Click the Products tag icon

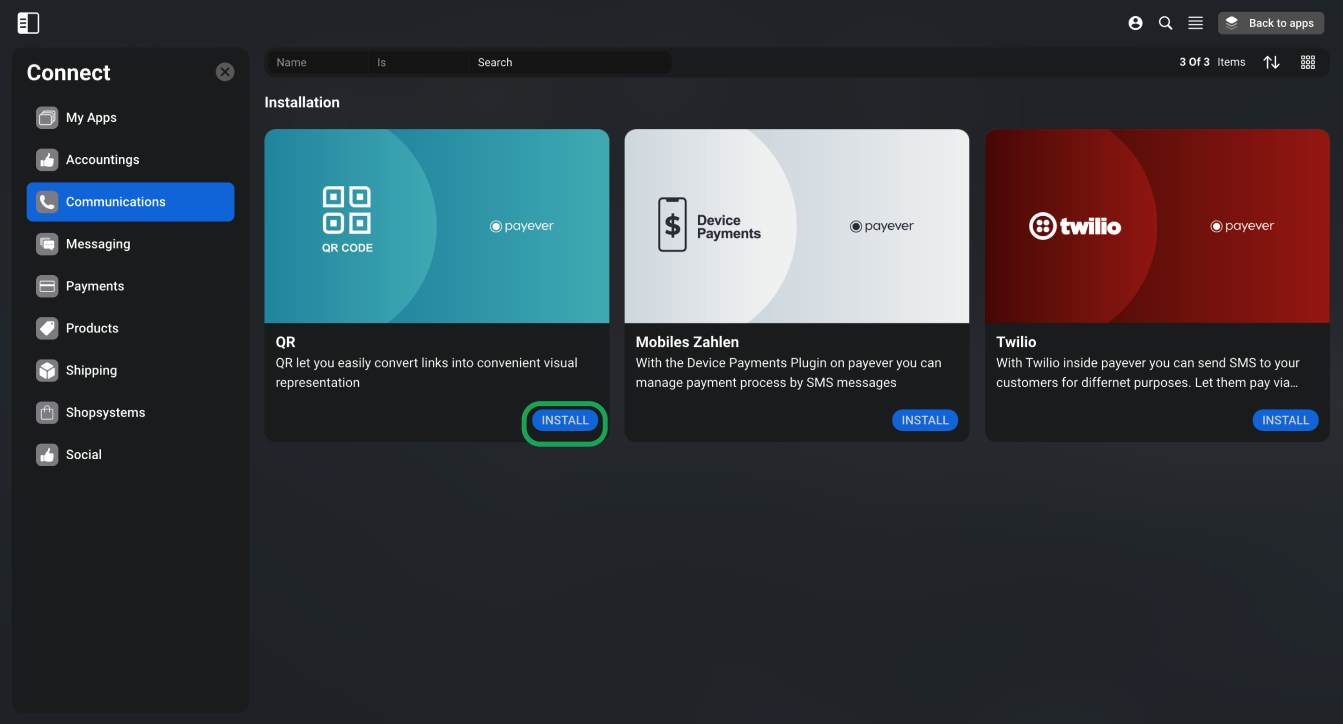(x=47, y=328)
